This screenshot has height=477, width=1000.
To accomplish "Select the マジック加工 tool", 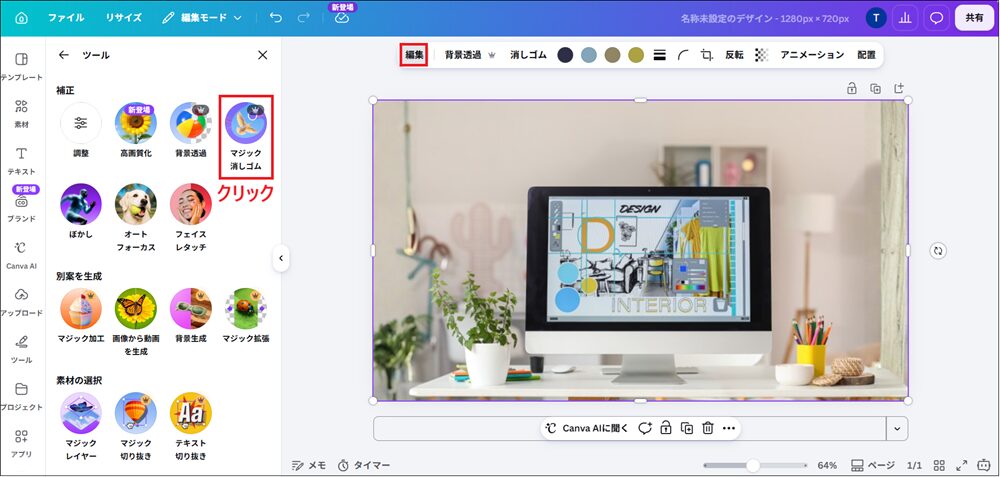I will (x=80, y=316).
